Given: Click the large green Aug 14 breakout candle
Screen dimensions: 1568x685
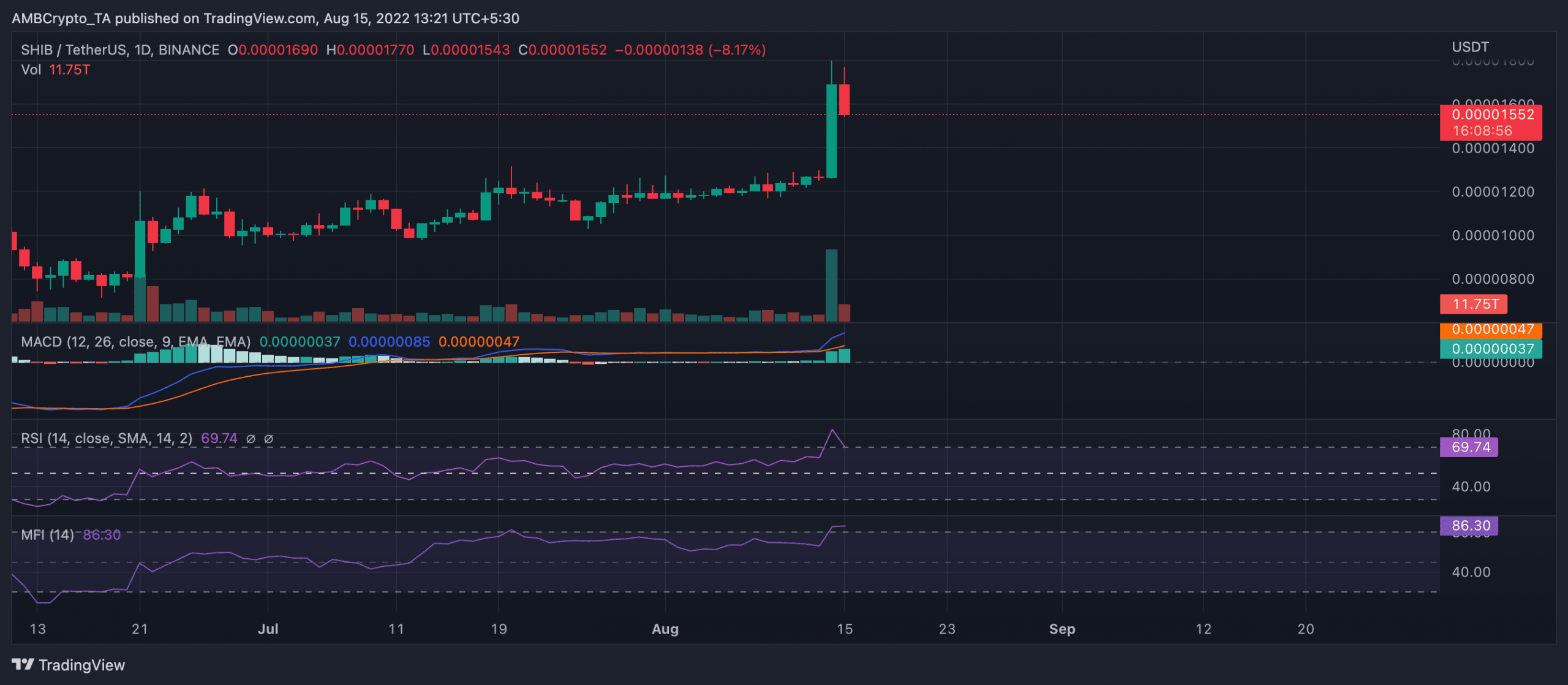Looking at the screenshot, I should click(831, 131).
